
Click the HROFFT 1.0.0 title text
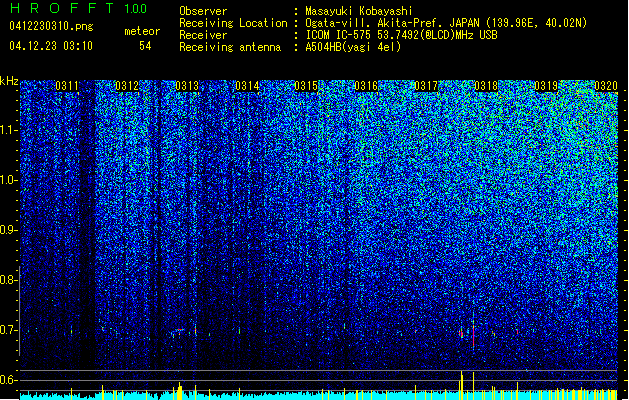tap(79, 8)
